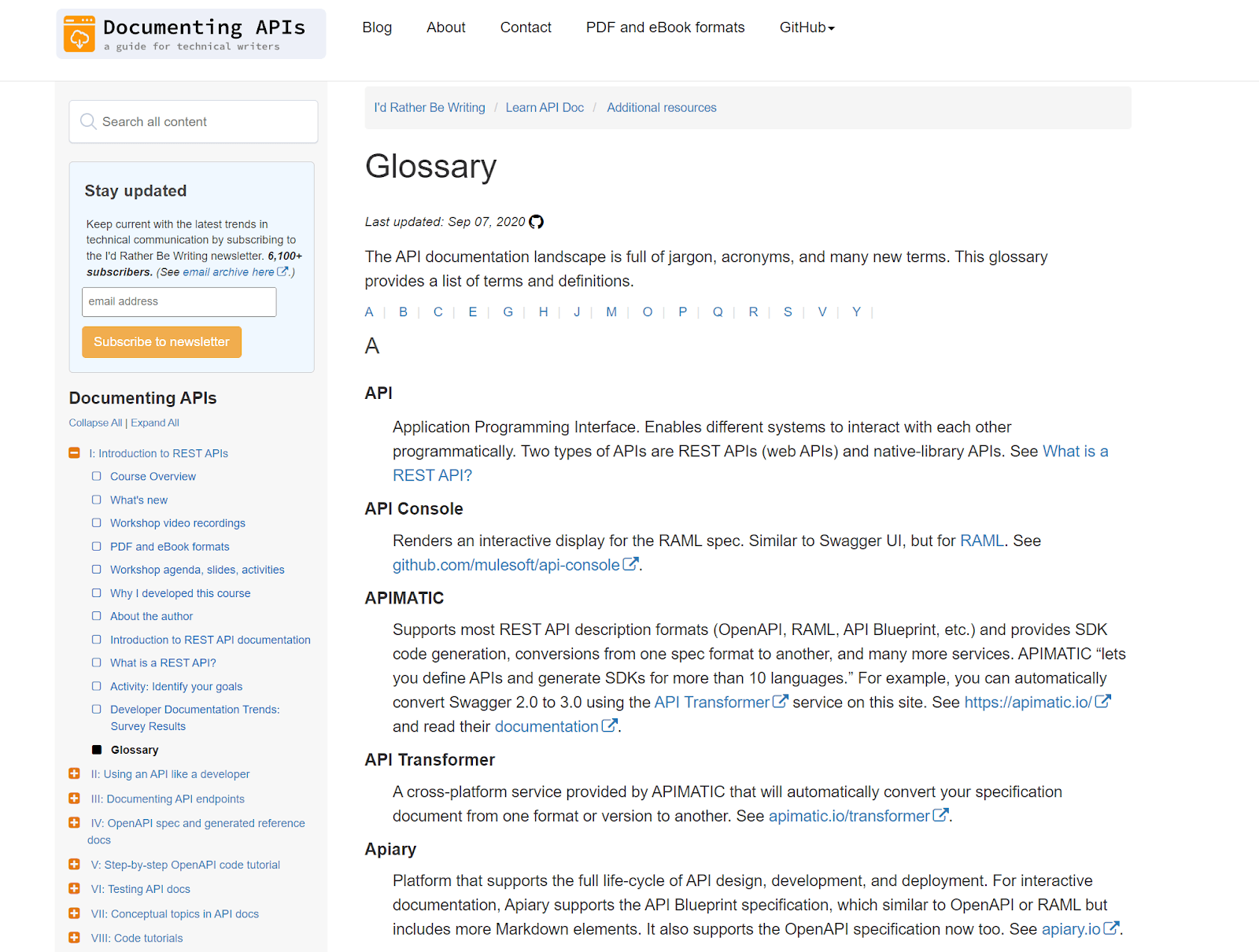Jump to letter R in glossary index
This screenshot has height=952, width=1259.
point(753,312)
